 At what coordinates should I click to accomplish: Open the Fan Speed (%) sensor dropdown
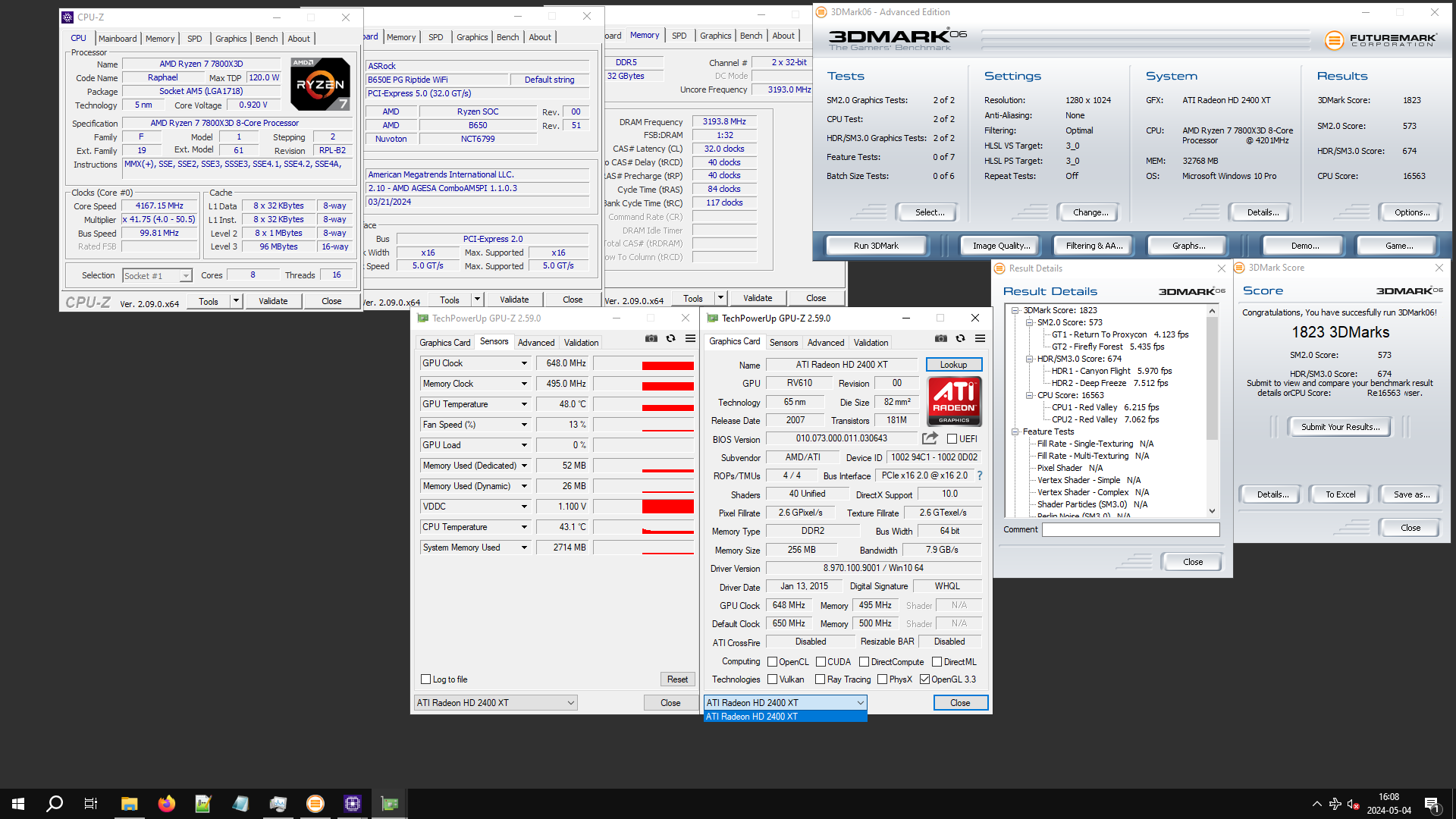pyautogui.click(x=524, y=425)
